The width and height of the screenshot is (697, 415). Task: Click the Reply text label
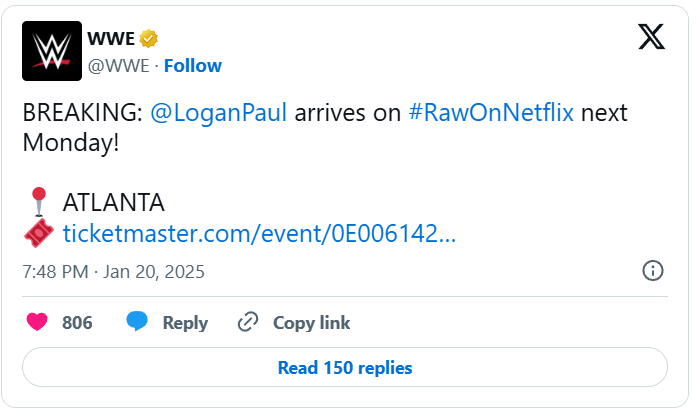(185, 322)
